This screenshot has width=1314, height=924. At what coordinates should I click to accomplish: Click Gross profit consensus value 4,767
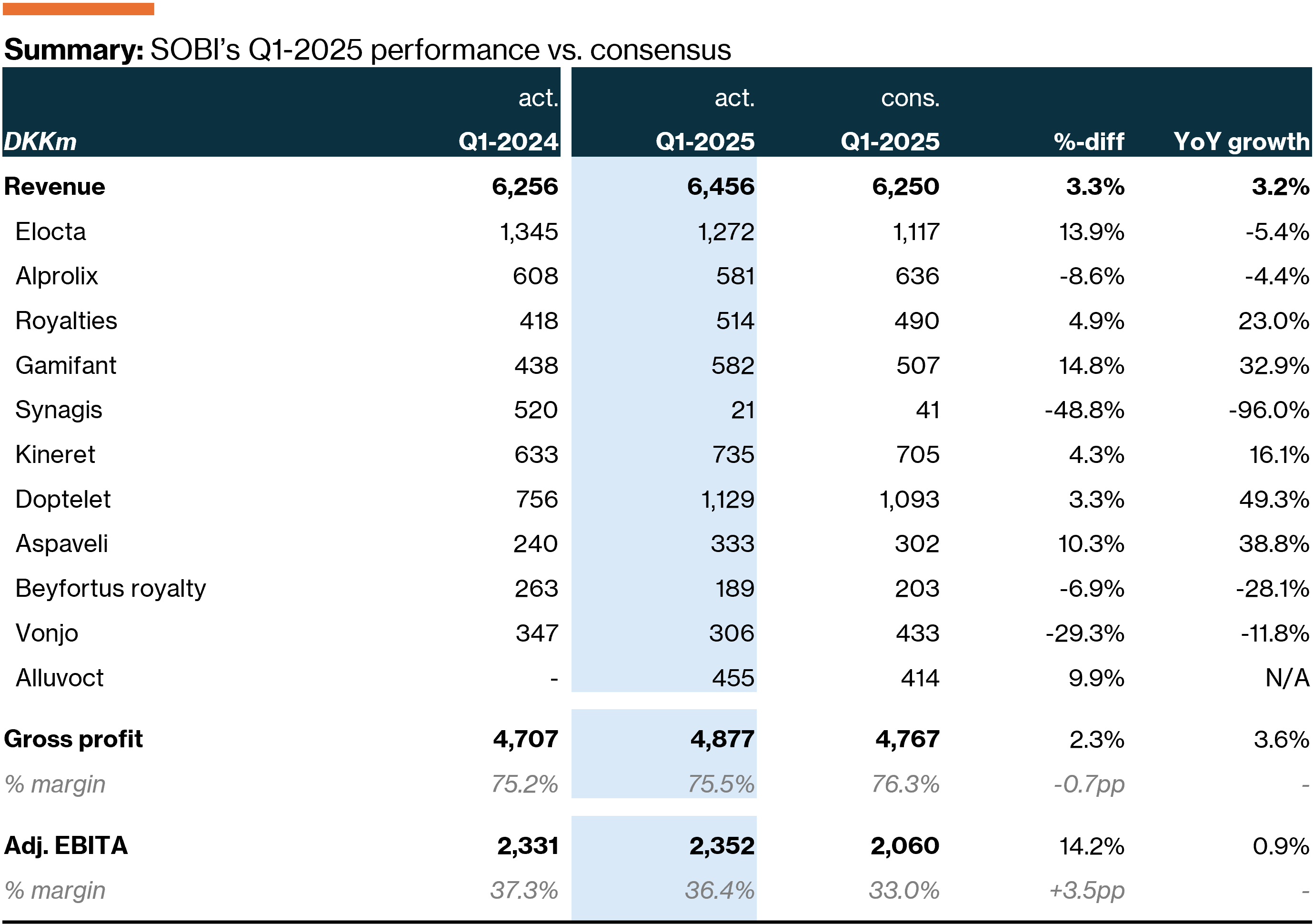tap(908, 739)
